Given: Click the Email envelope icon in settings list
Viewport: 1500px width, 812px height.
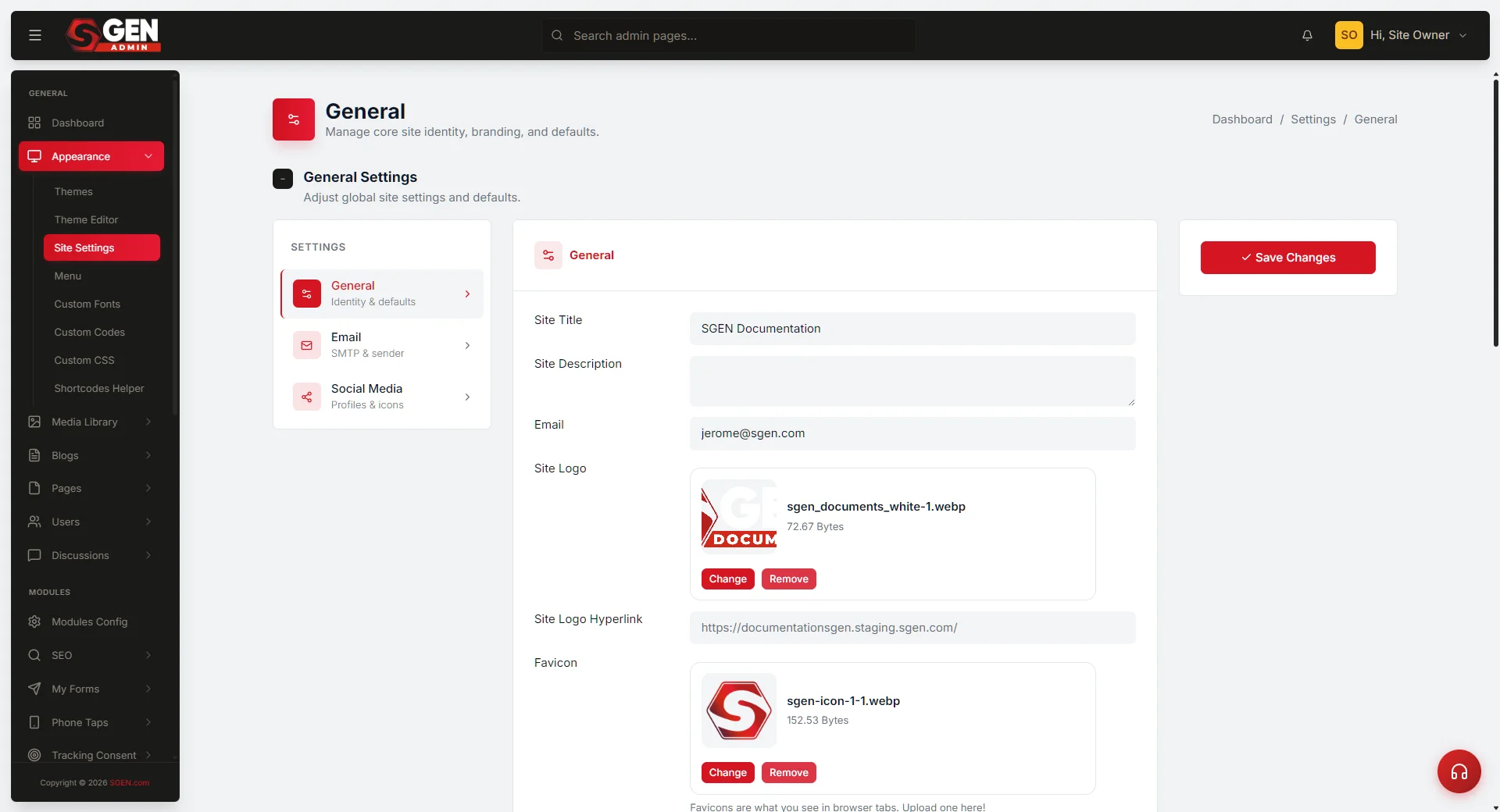Looking at the screenshot, I should 307,345.
